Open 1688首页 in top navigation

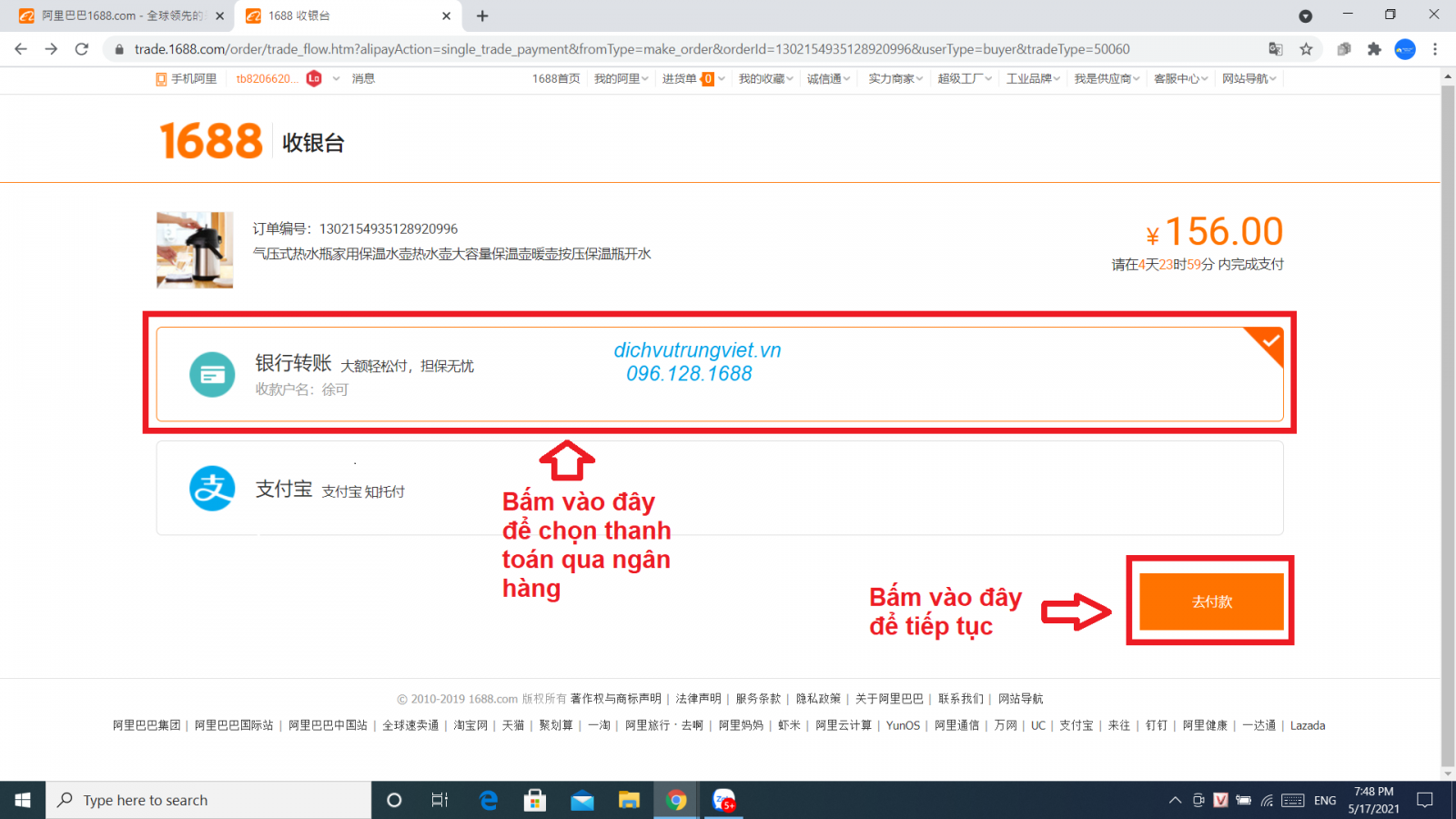556,79
